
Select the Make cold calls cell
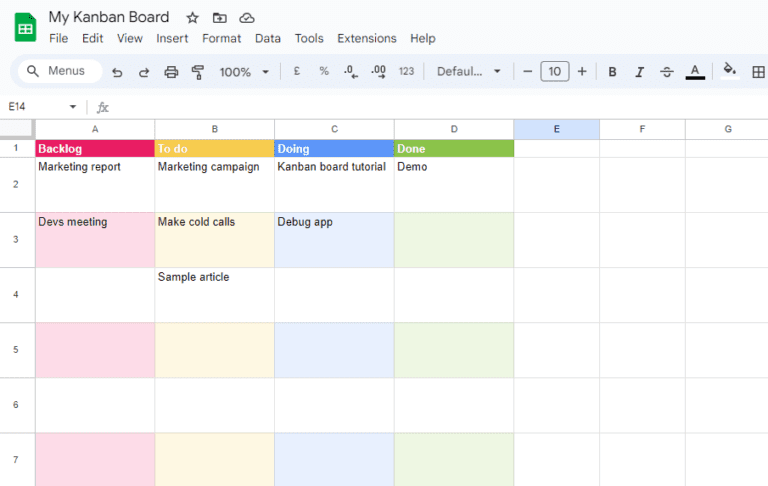[x=215, y=240]
